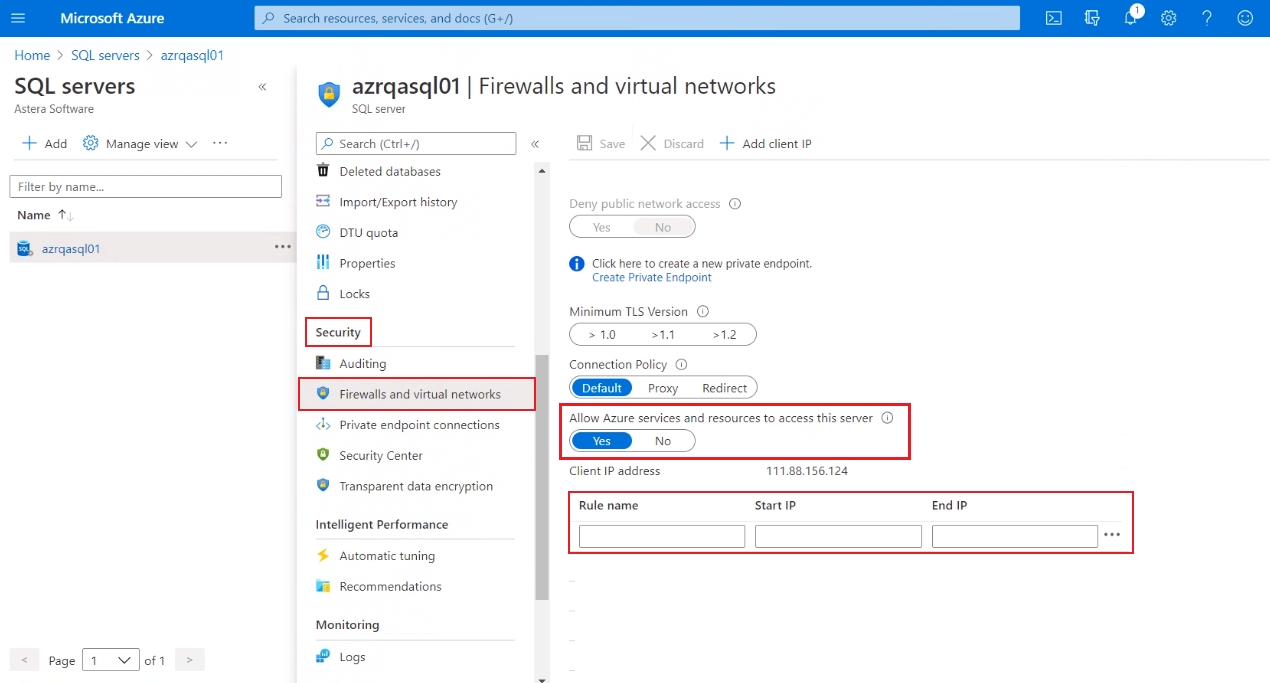Open Transparent data encryption
Image resolution: width=1270 pixels, height=683 pixels.
[416, 486]
